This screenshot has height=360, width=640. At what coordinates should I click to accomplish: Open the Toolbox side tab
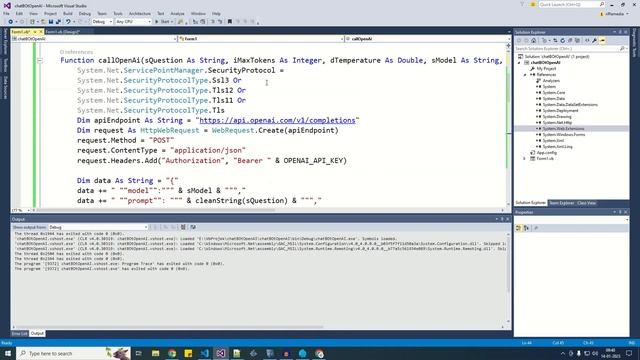click(5, 65)
